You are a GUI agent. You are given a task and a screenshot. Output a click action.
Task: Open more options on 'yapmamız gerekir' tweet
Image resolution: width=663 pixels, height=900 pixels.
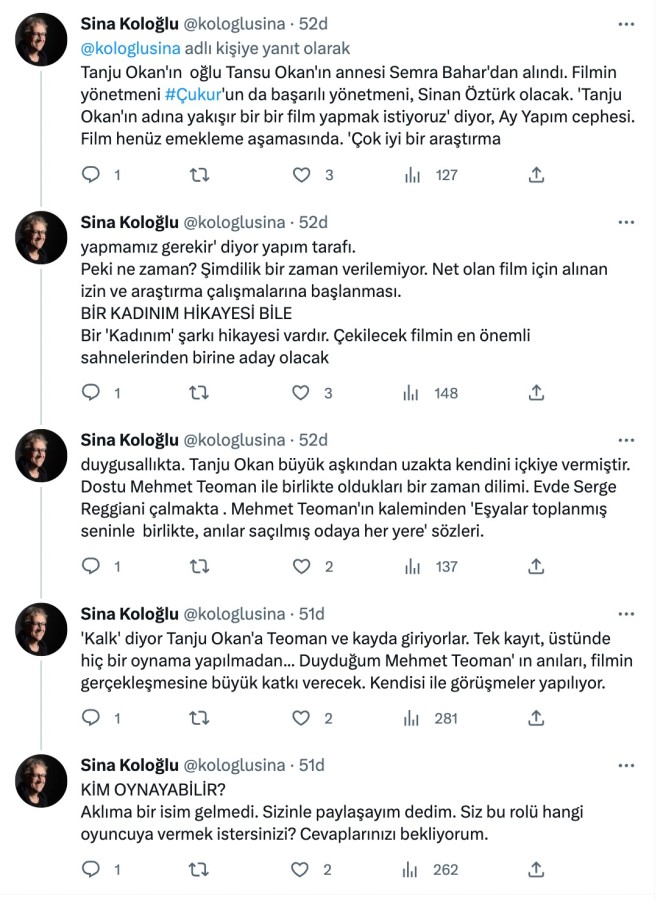click(625, 222)
